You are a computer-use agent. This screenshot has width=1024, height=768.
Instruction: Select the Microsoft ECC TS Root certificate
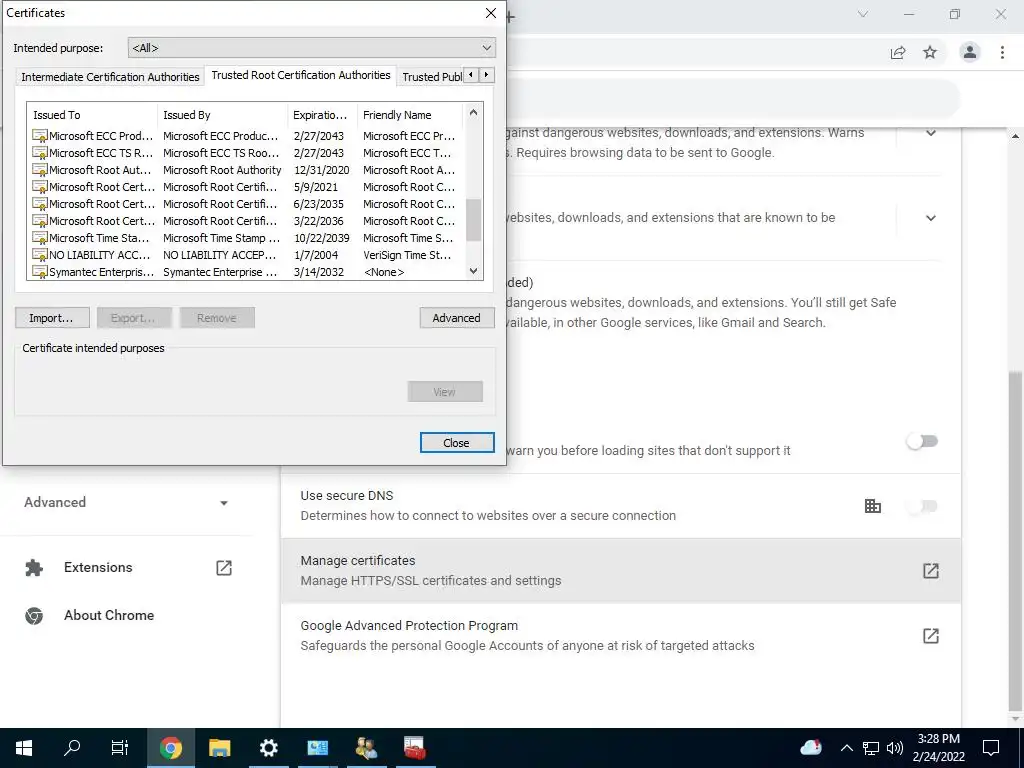pyautogui.click(x=246, y=153)
